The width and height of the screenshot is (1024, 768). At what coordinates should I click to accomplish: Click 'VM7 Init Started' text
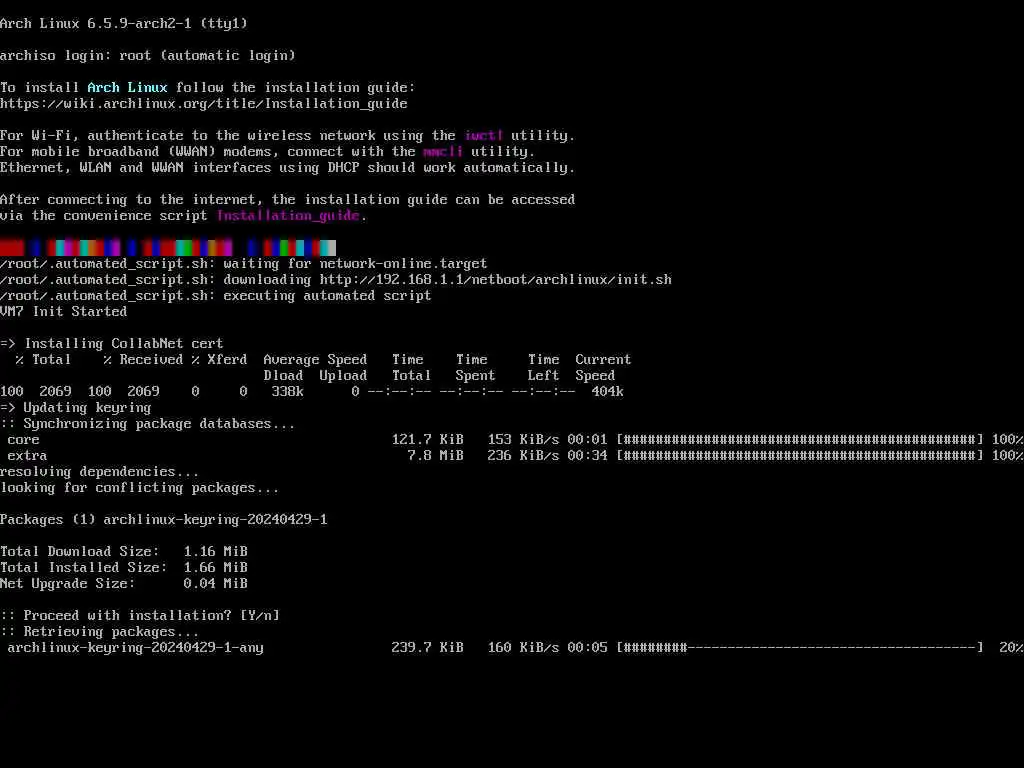point(63,312)
